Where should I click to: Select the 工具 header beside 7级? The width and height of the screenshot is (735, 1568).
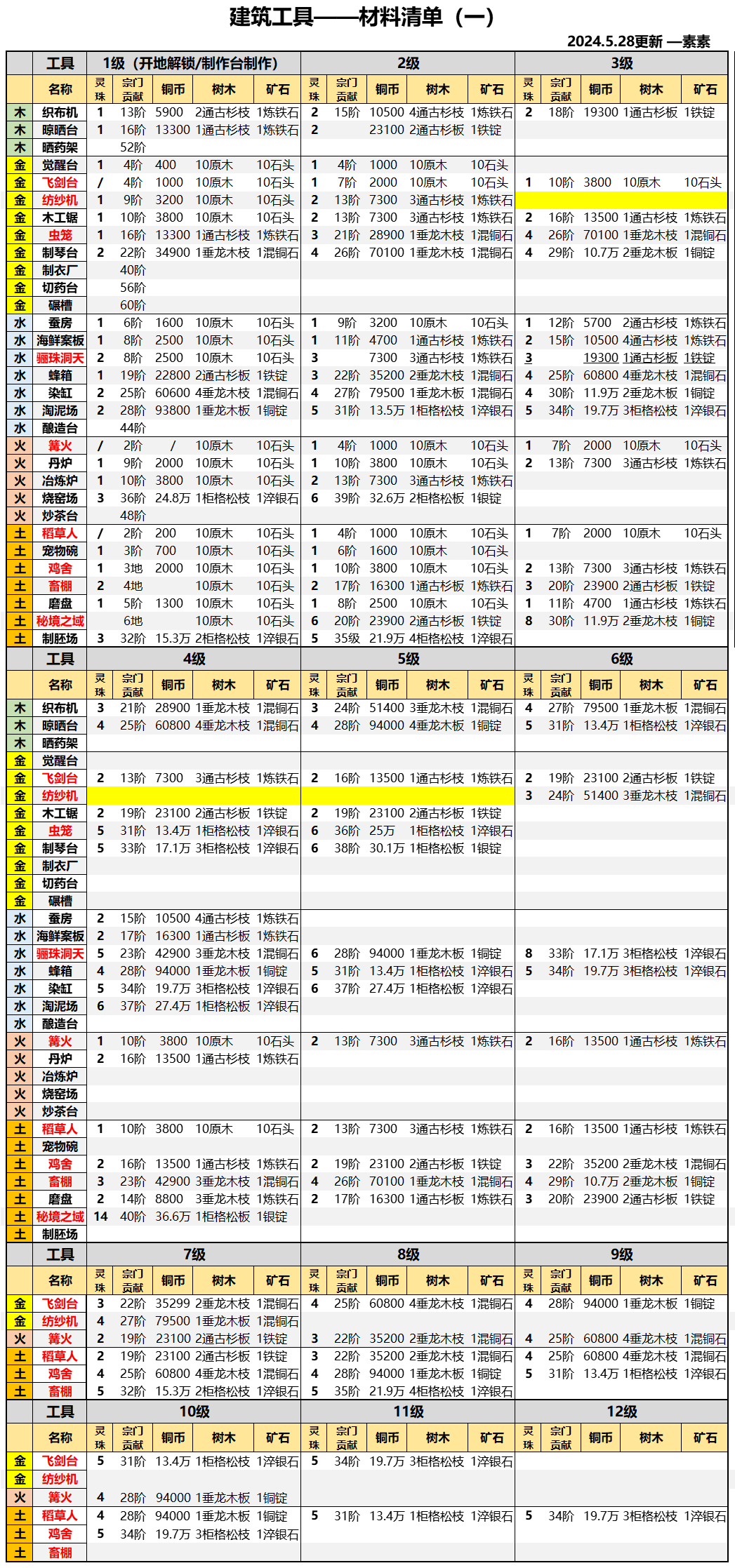click(x=60, y=1254)
